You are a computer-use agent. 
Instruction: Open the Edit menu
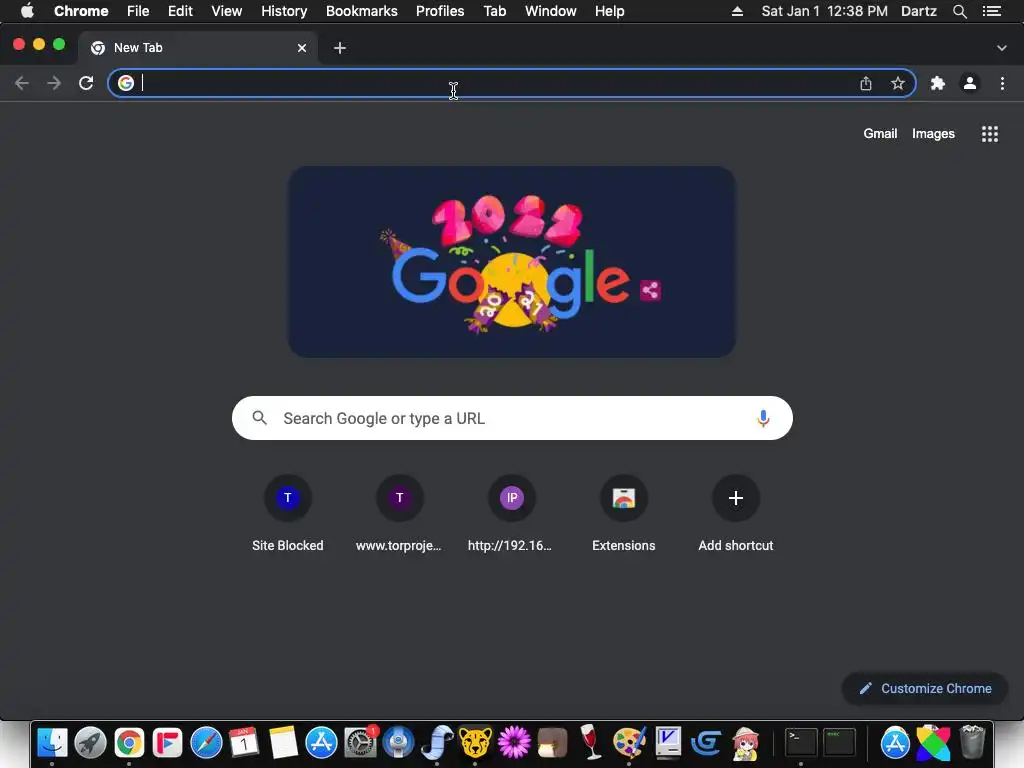[x=180, y=11]
